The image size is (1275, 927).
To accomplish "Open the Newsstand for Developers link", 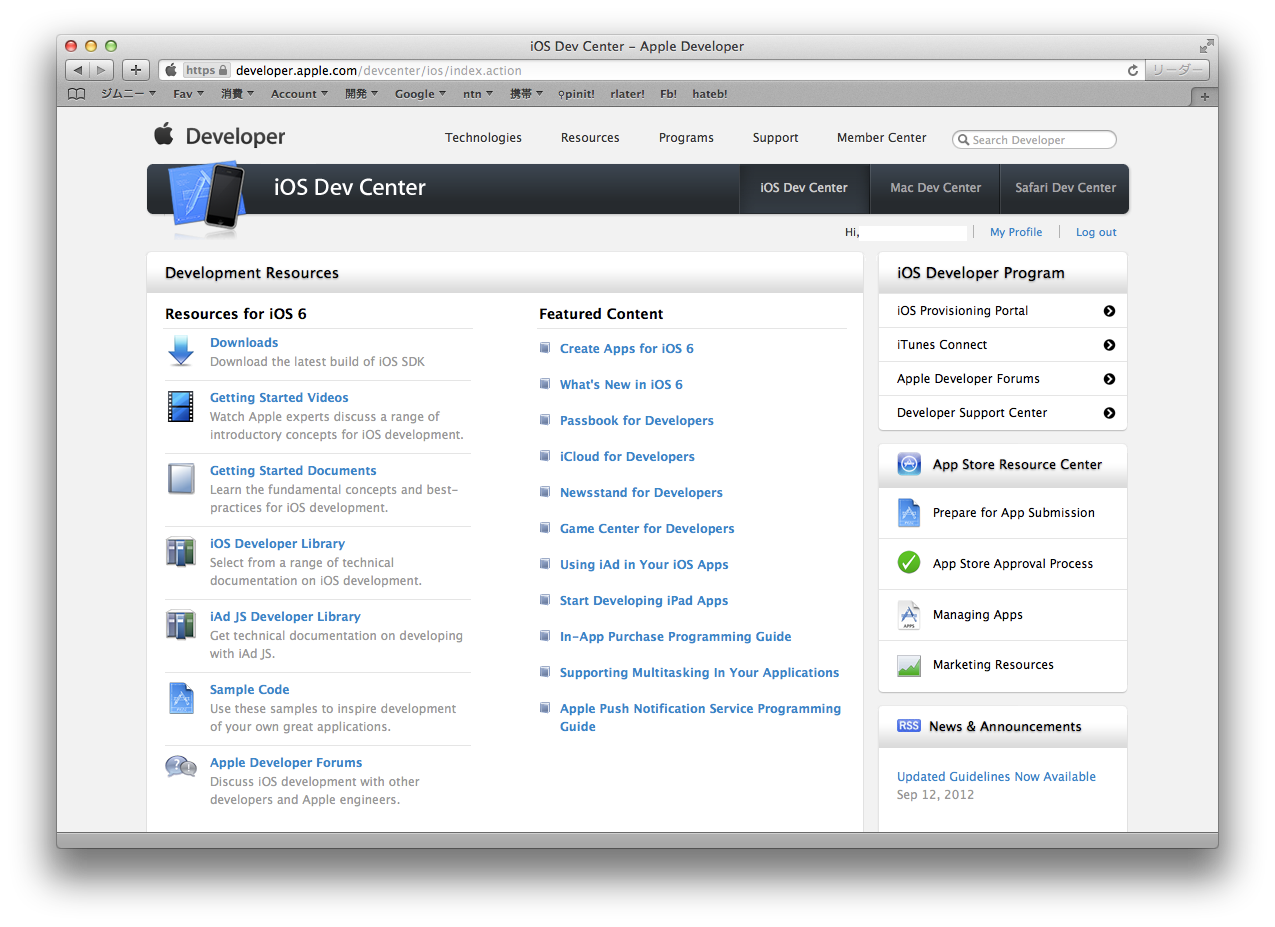I will tap(641, 493).
